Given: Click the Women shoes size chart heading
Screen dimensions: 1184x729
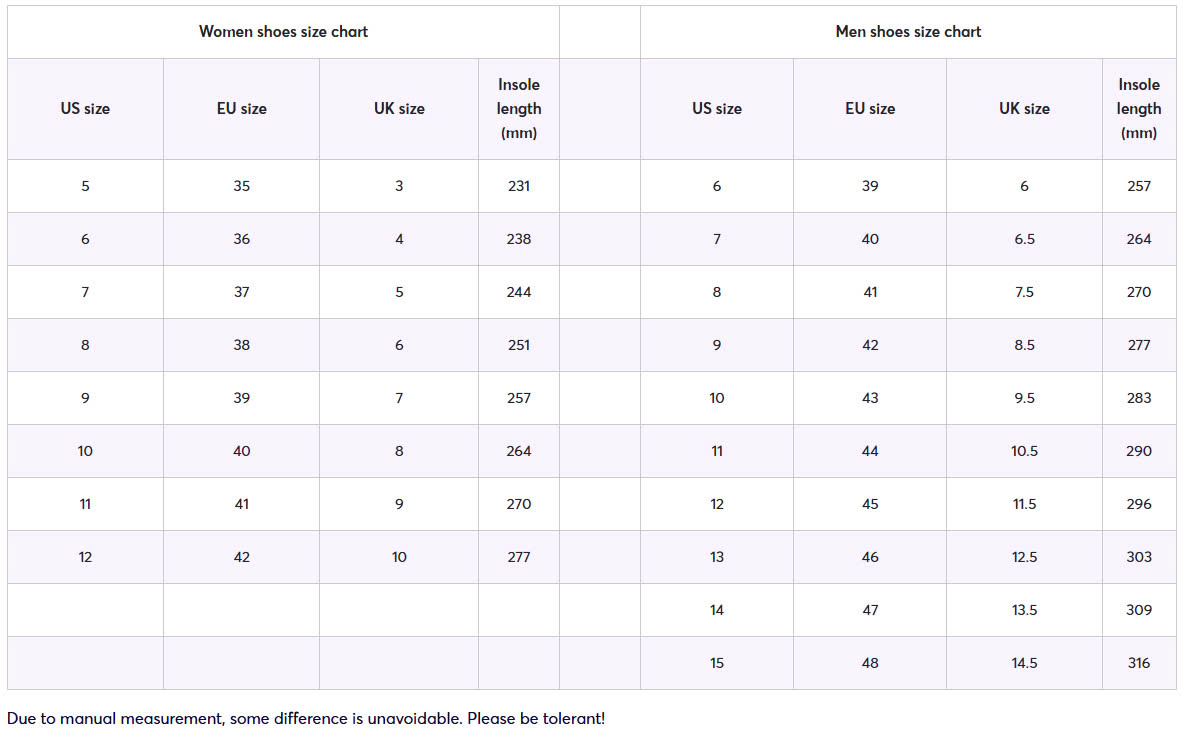Looking at the screenshot, I should tap(283, 32).
